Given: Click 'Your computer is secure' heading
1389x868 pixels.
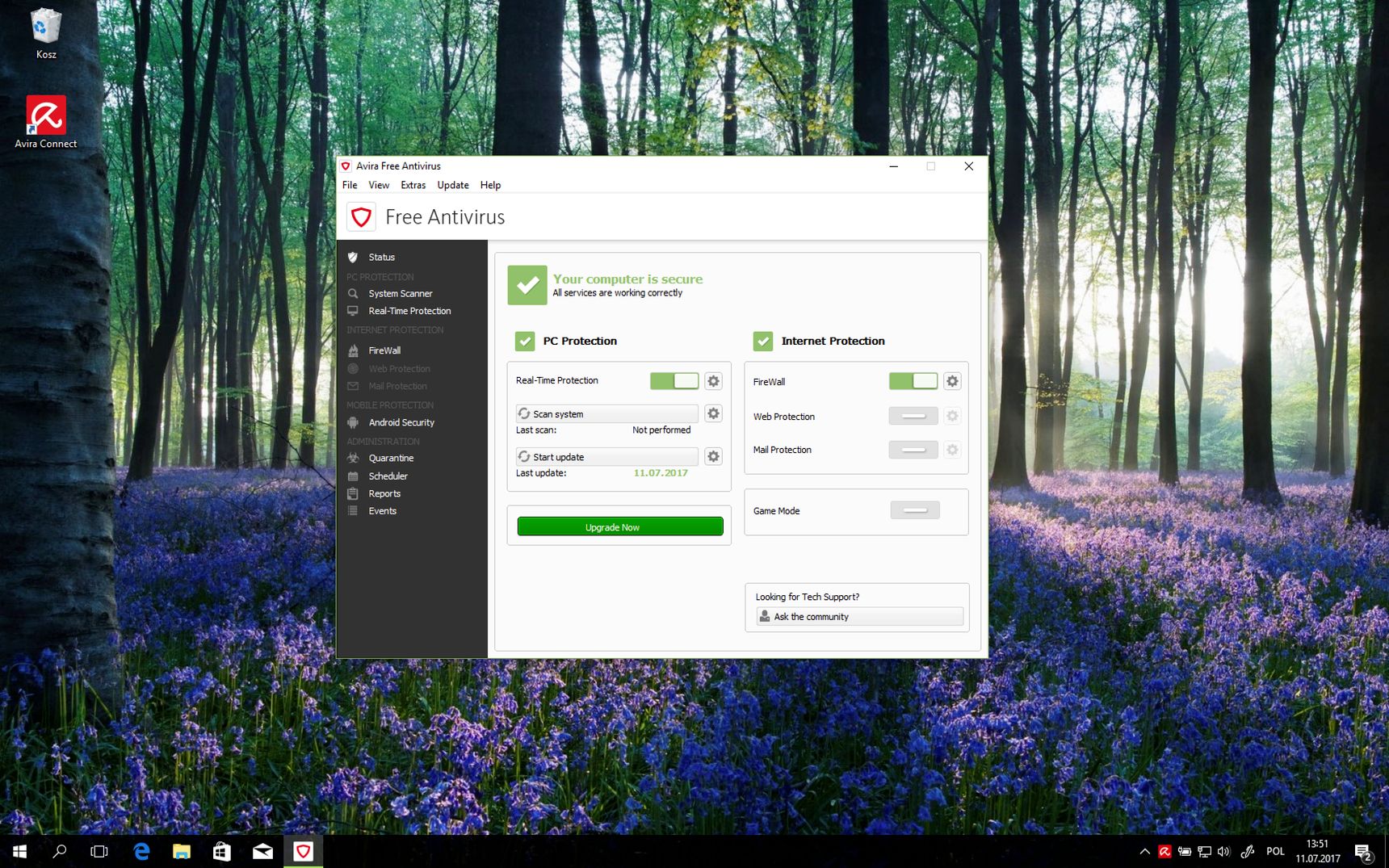Looking at the screenshot, I should pos(627,279).
